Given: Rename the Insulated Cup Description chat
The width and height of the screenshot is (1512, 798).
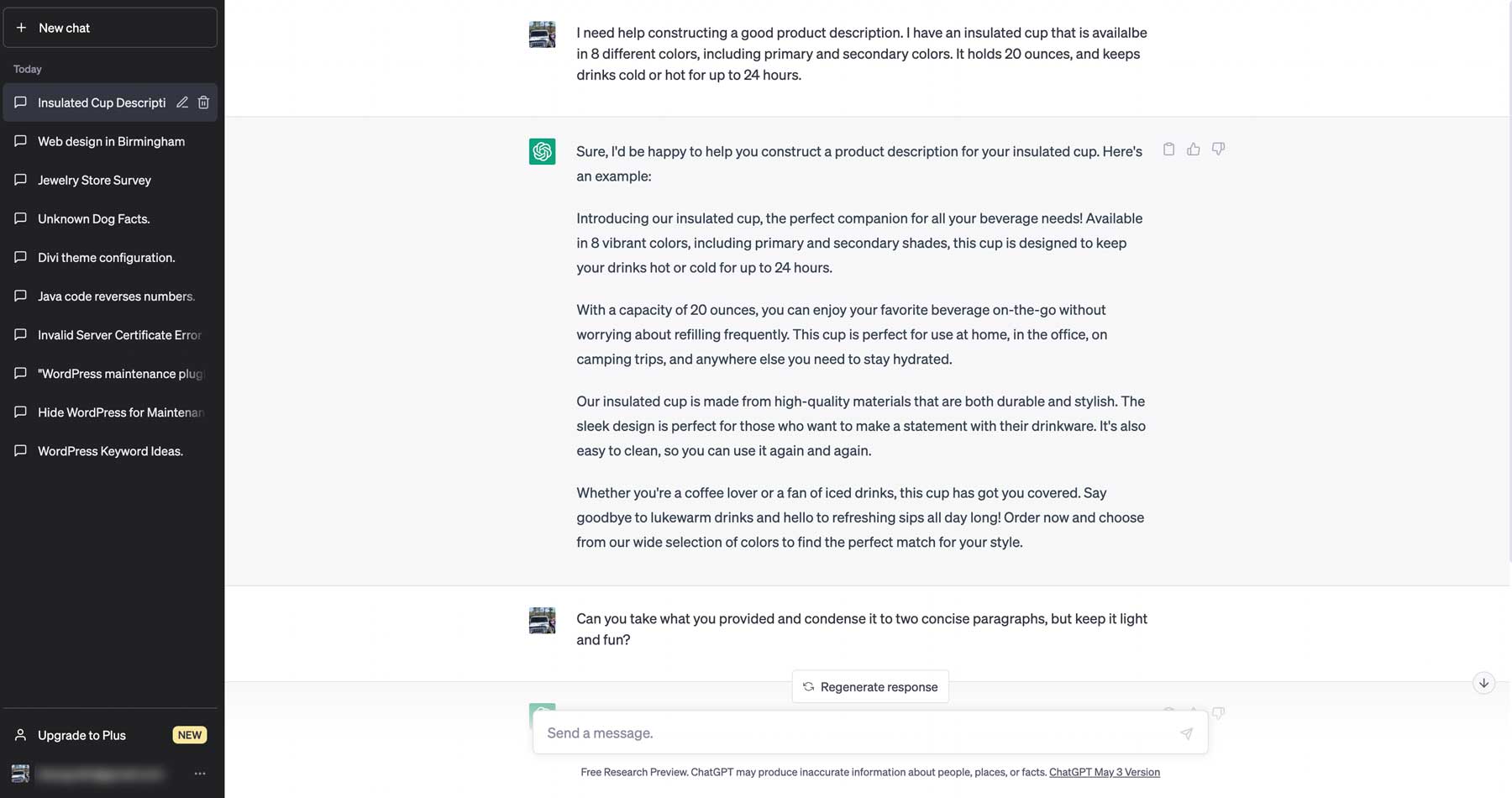Looking at the screenshot, I should pos(182,102).
